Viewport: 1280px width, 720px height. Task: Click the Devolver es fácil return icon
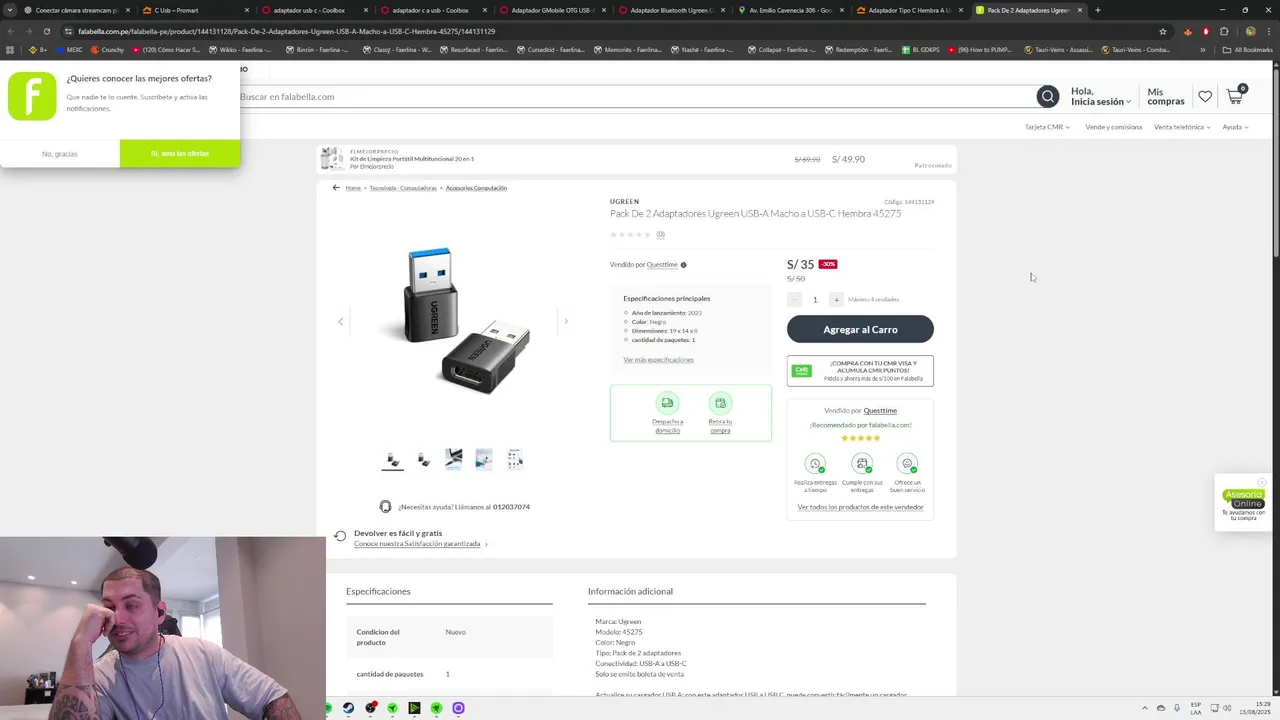click(x=340, y=537)
